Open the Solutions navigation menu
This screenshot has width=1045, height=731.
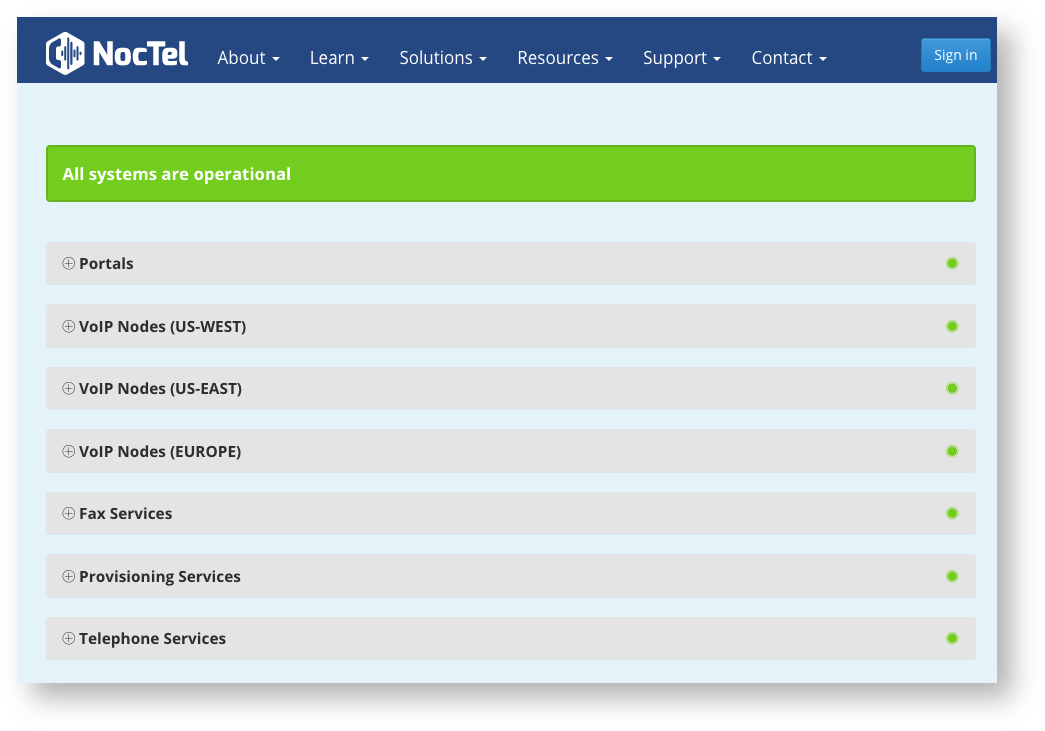point(442,58)
